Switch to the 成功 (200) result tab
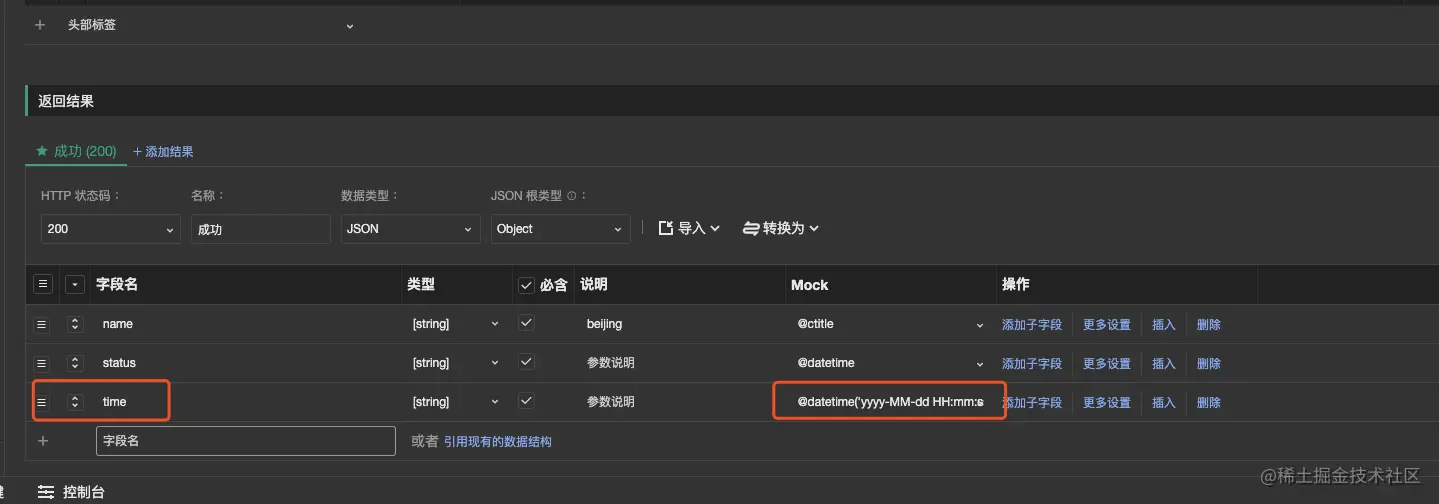This screenshot has width=1439, height=504. [76, 151]
